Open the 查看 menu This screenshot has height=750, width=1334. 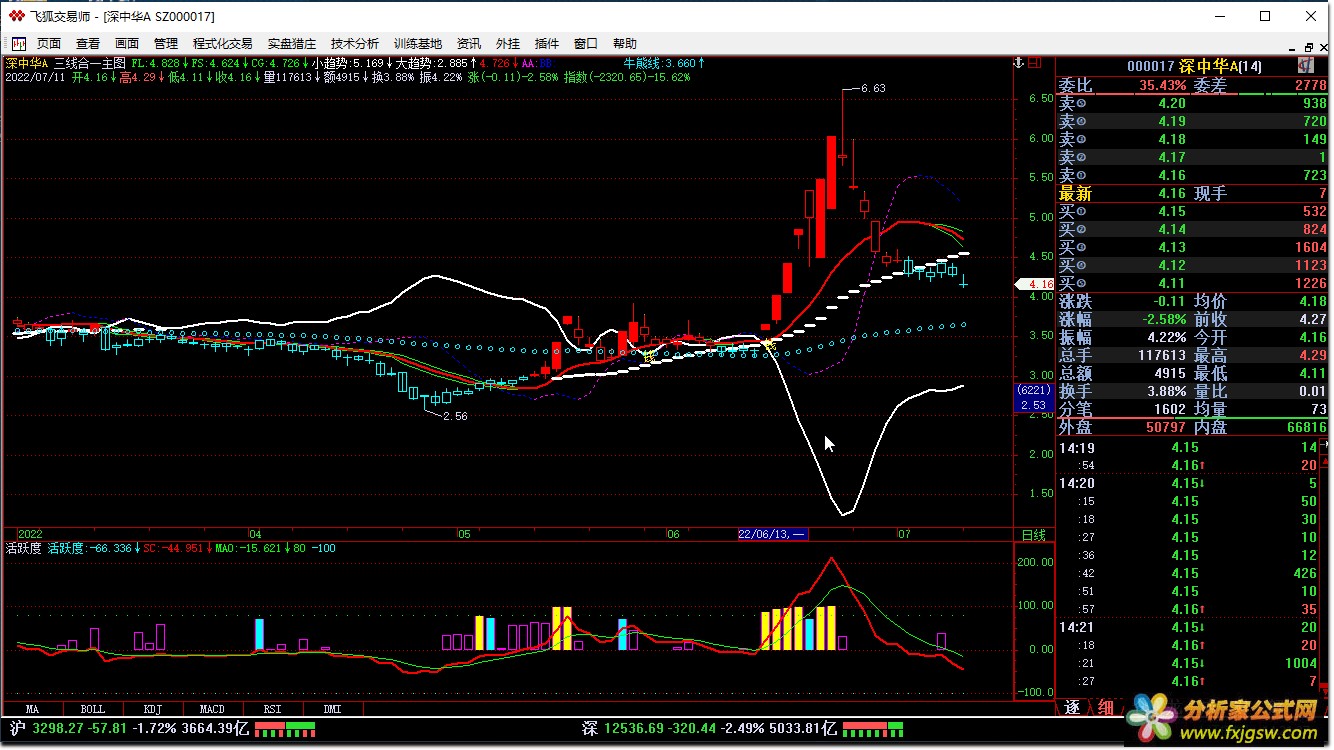[88, 44]
